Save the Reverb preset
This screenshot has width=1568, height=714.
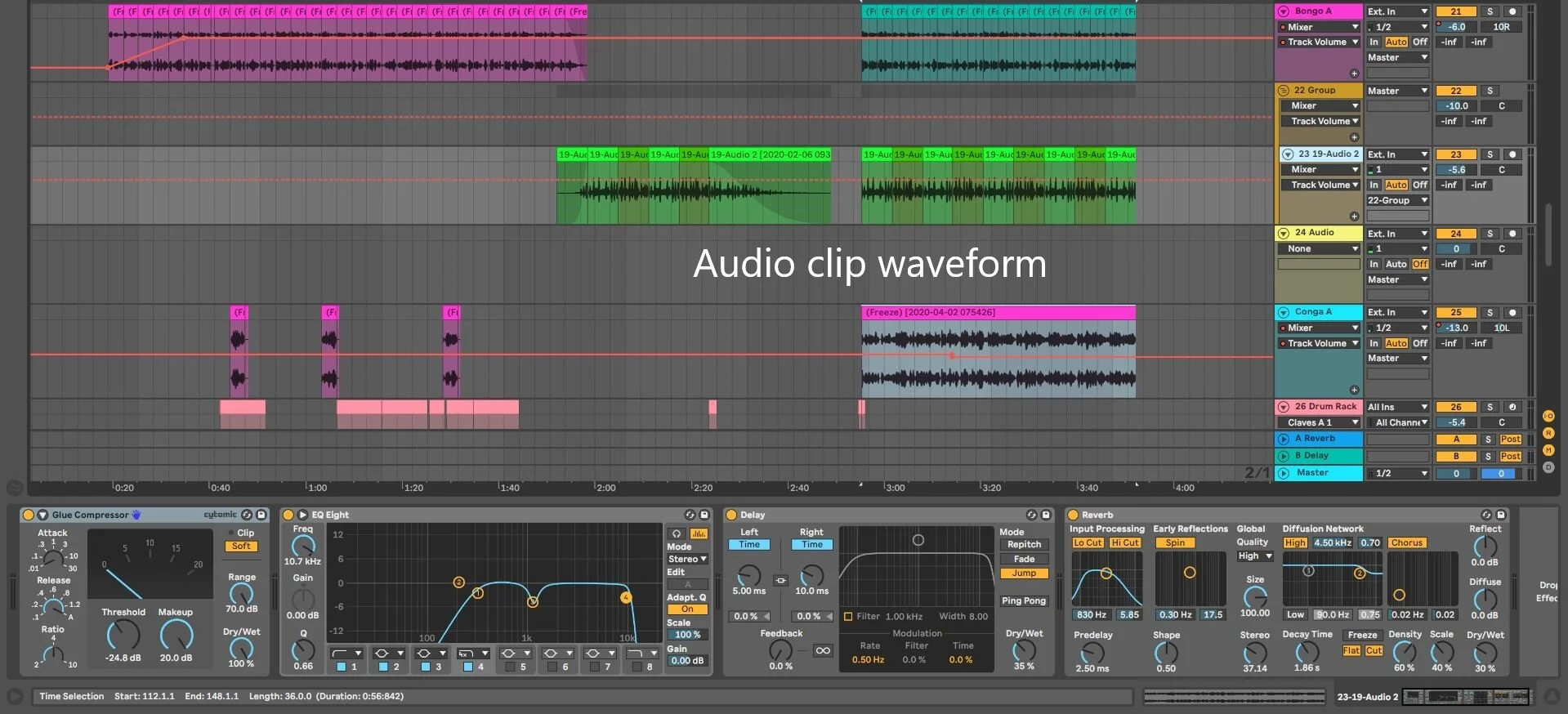(1501, 515)
